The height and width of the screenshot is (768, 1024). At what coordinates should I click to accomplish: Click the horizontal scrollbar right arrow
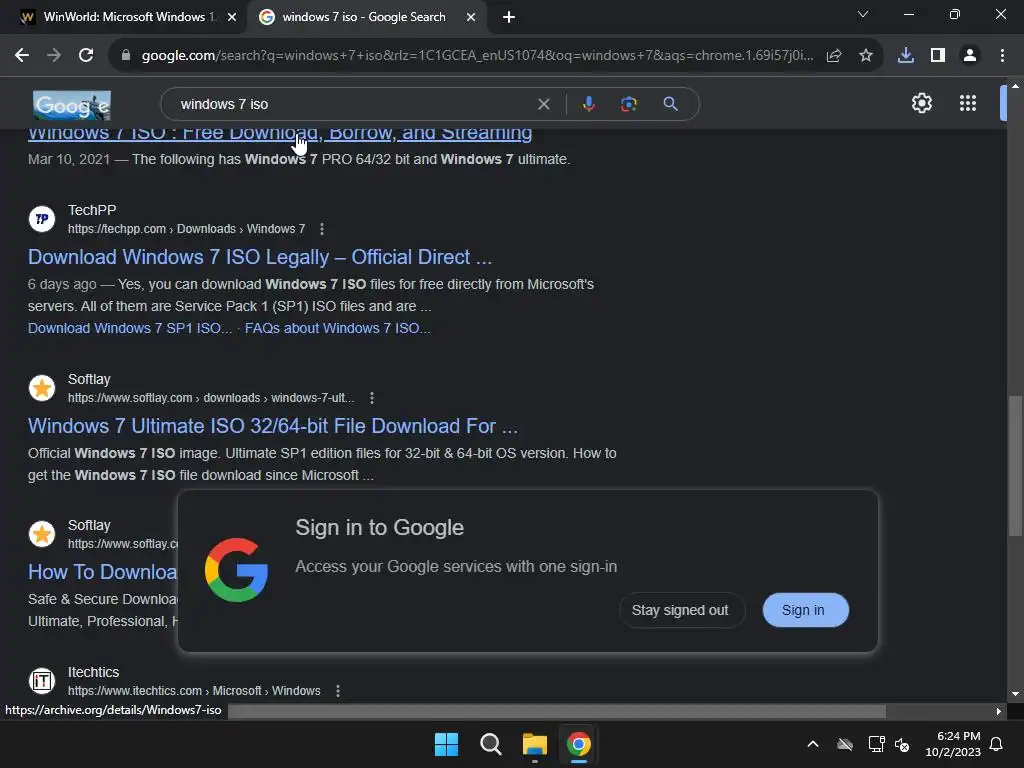(x=999, y=711)
